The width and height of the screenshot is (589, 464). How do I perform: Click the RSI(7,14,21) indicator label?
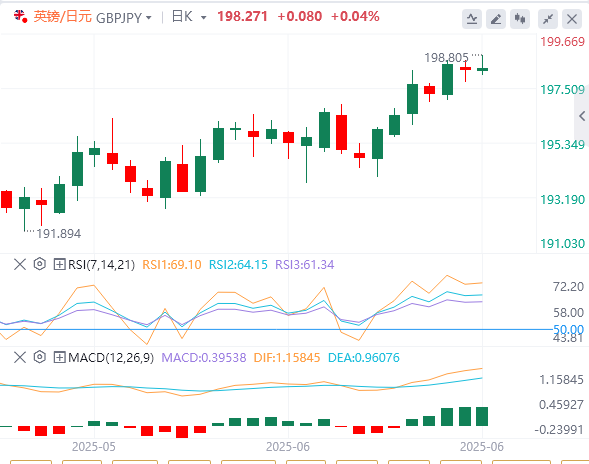[101, 264]
